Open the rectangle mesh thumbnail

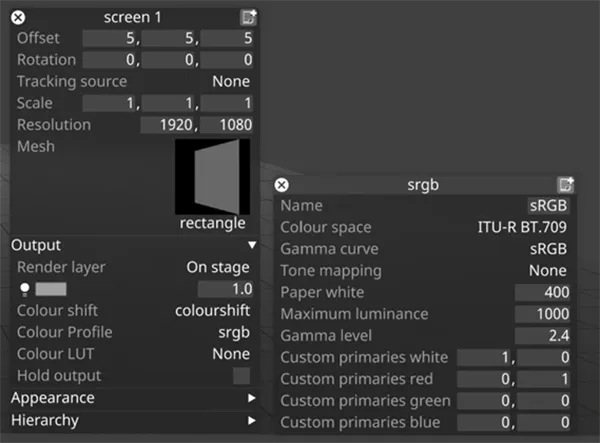point(213,177)
